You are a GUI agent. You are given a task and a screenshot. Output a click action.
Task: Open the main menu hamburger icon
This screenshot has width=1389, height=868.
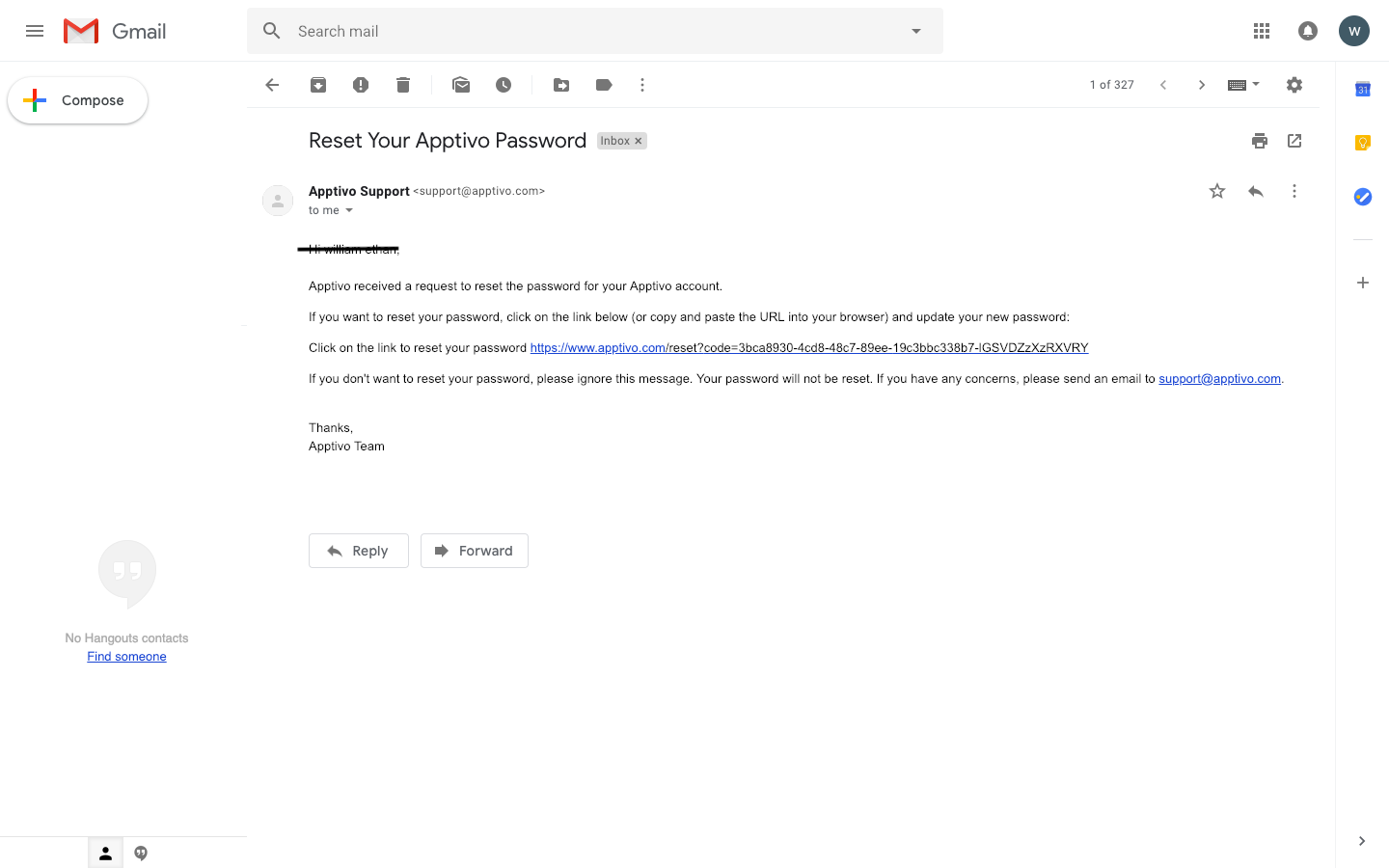pos(35,31)
